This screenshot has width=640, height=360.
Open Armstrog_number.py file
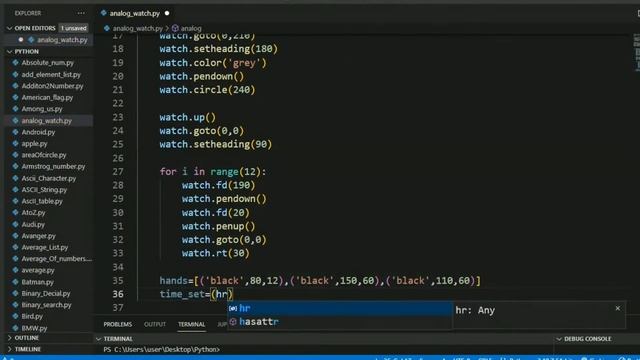[x=53, y=167]
